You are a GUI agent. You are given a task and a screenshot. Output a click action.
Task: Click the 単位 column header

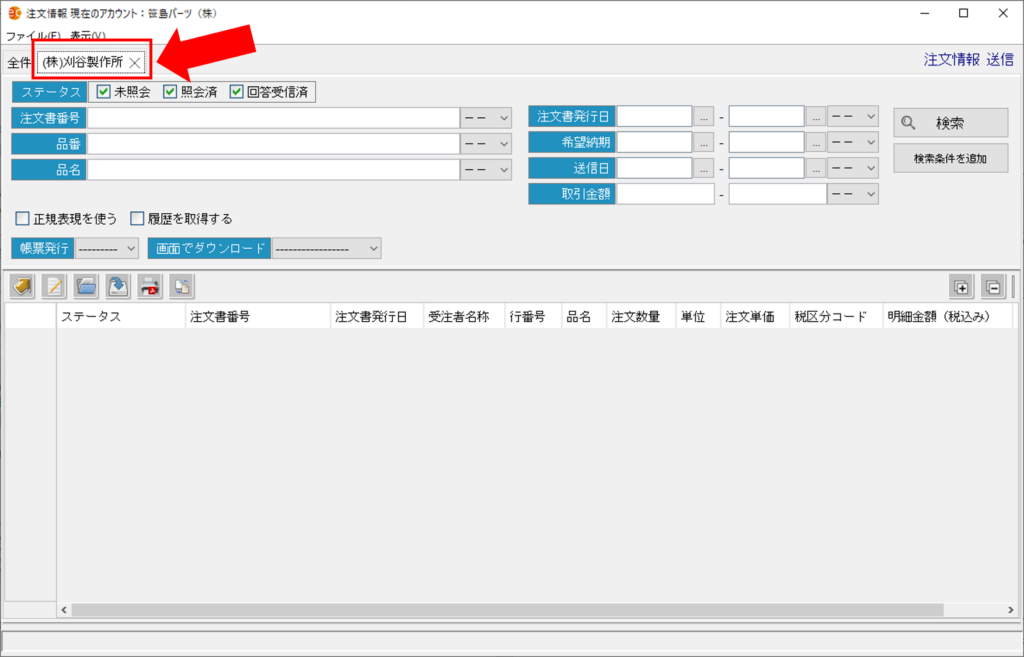(698, 316)
